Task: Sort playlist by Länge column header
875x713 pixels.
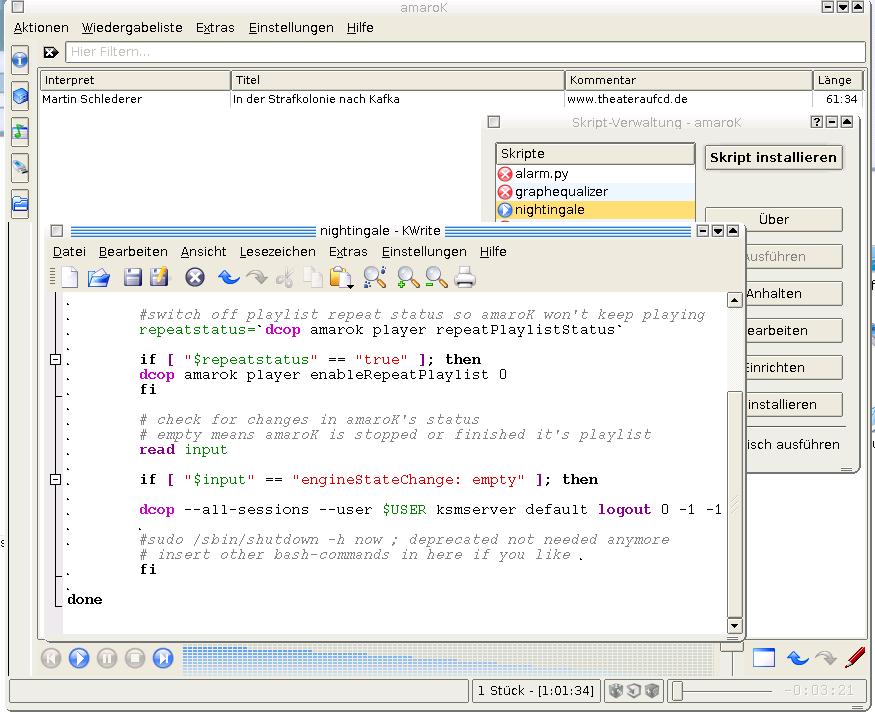Action: click(838, 80)
